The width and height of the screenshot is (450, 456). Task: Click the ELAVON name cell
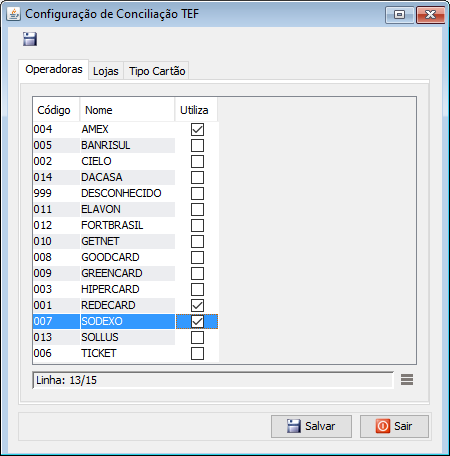[x=128, y=209]
